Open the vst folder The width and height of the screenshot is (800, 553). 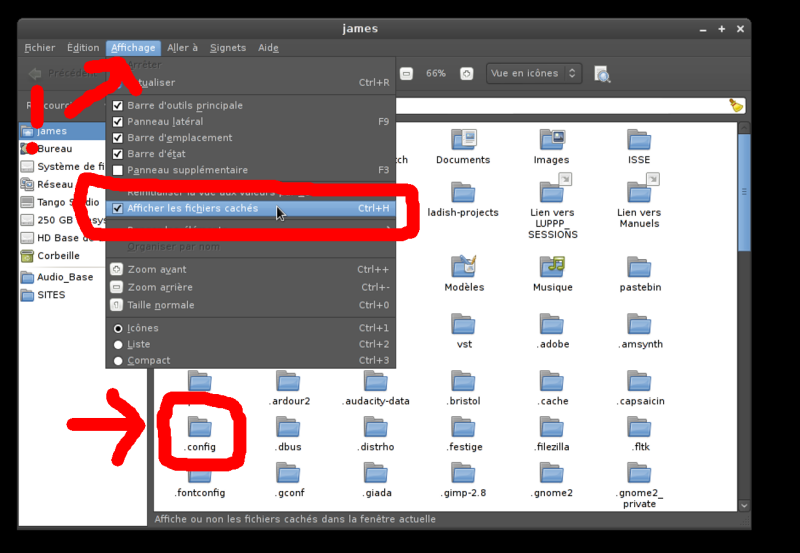pos(463,324)
